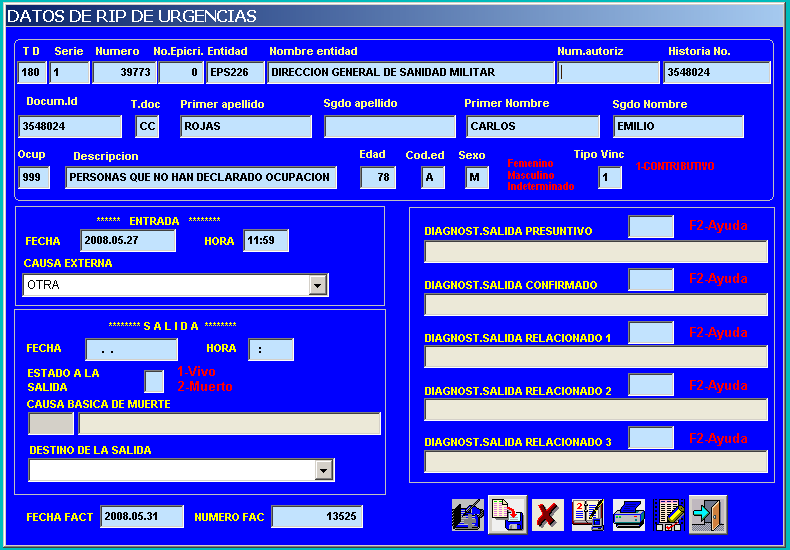Click the Sgdo Nombre field with EMILIO

pos(678,126)
